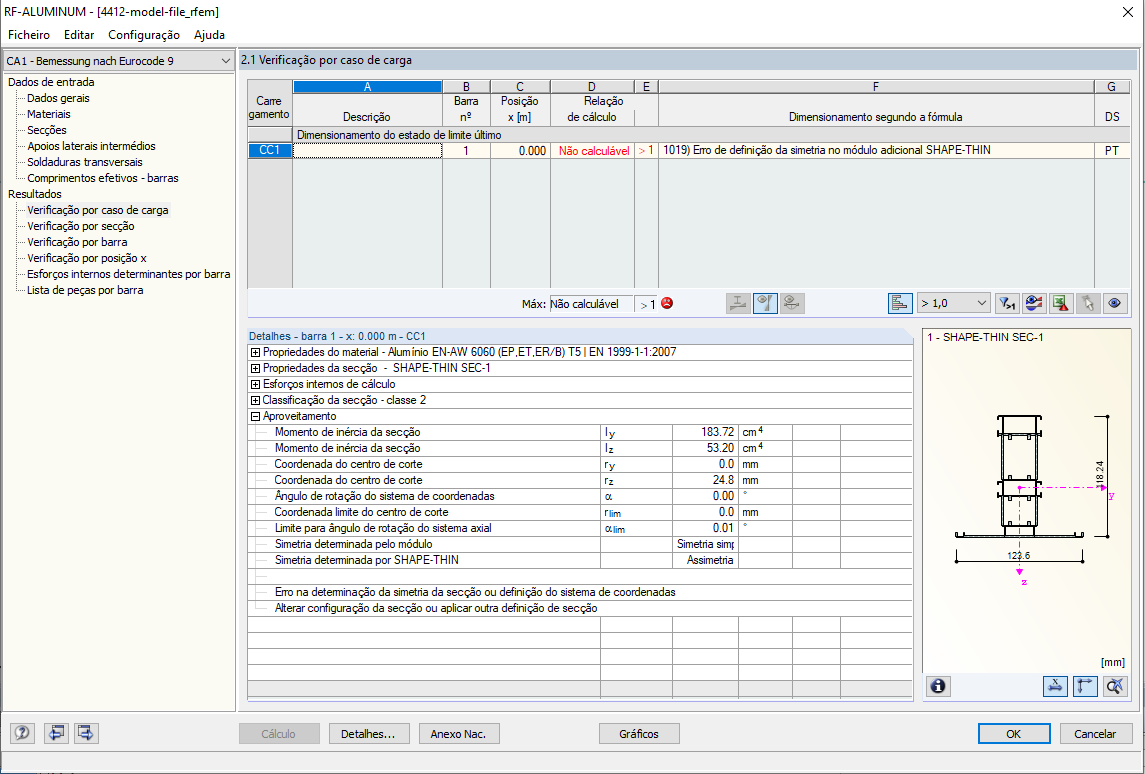Viewport: 1145px width, 774px height.
Task: Click the help question mark icon
Action: (22, 733)
